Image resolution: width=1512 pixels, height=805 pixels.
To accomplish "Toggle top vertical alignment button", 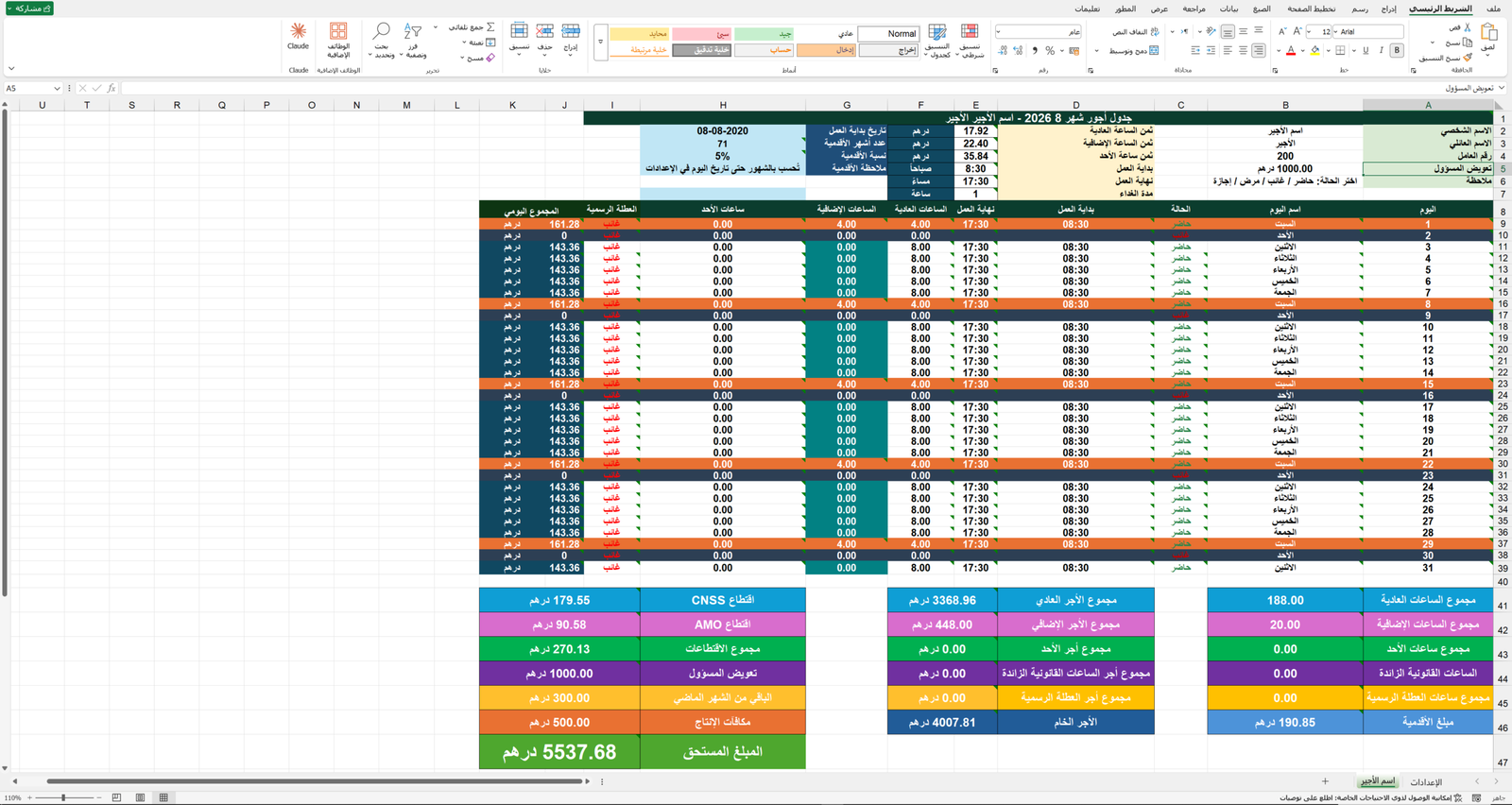I will [x=1258, y=31].
